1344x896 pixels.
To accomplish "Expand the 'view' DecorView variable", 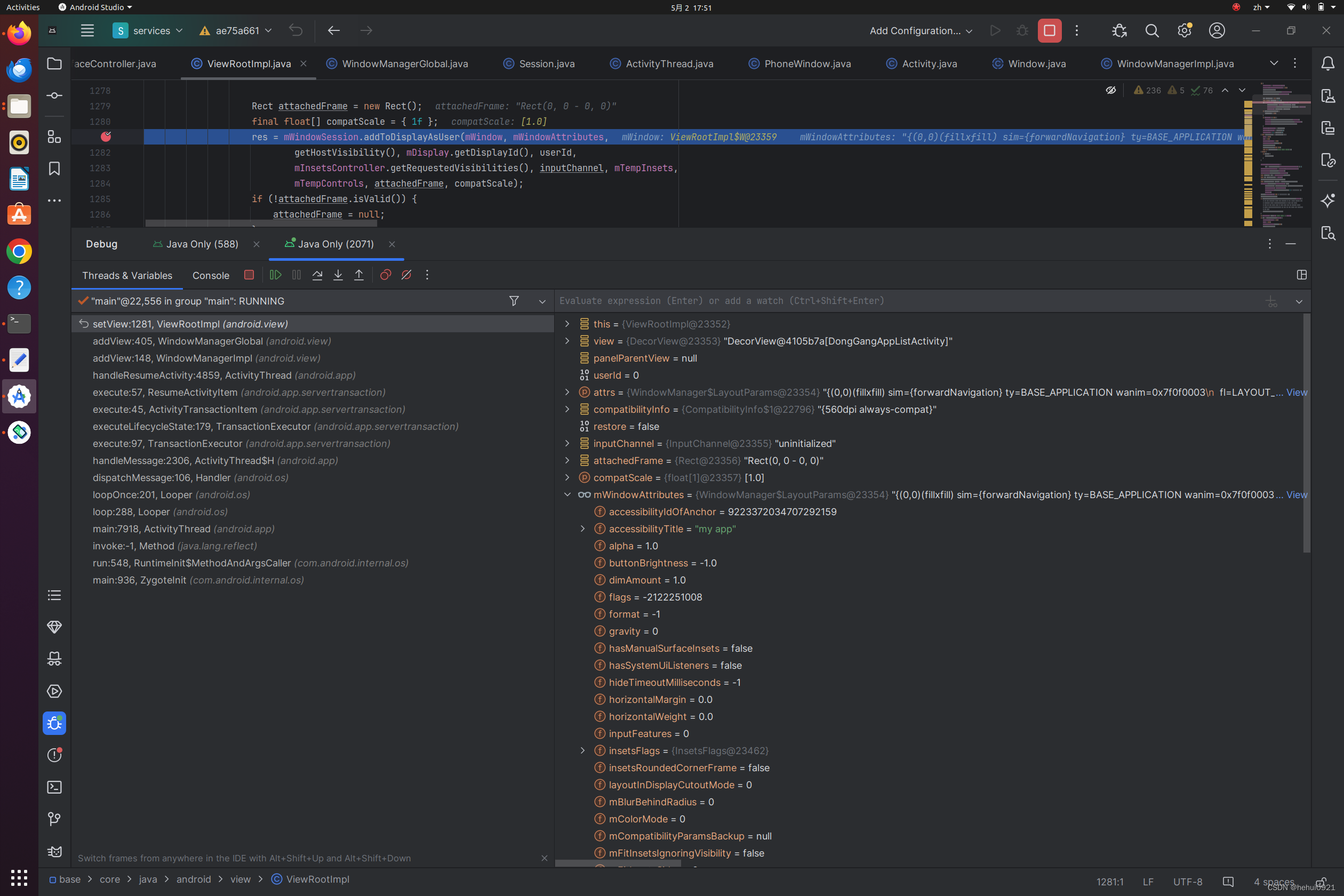I will 567,341.
